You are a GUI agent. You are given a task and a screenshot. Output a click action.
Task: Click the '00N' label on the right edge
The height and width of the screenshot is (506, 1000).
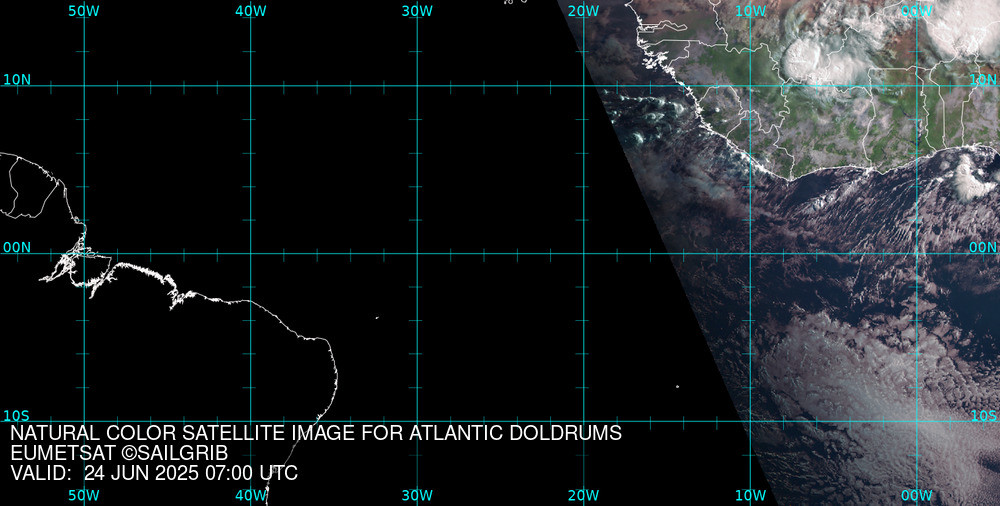tap(983, 248)
